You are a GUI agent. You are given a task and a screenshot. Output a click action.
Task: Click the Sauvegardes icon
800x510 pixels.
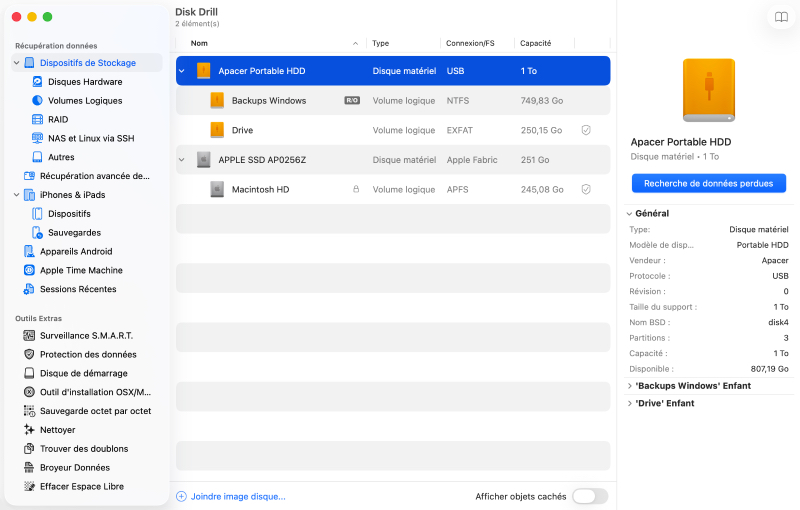tap(37, 233)
